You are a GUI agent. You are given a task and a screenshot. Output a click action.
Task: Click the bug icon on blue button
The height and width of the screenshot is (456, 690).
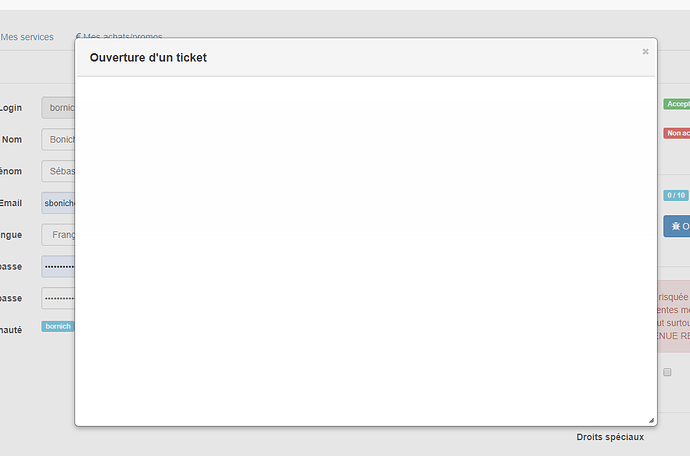[x=675, y=226]
